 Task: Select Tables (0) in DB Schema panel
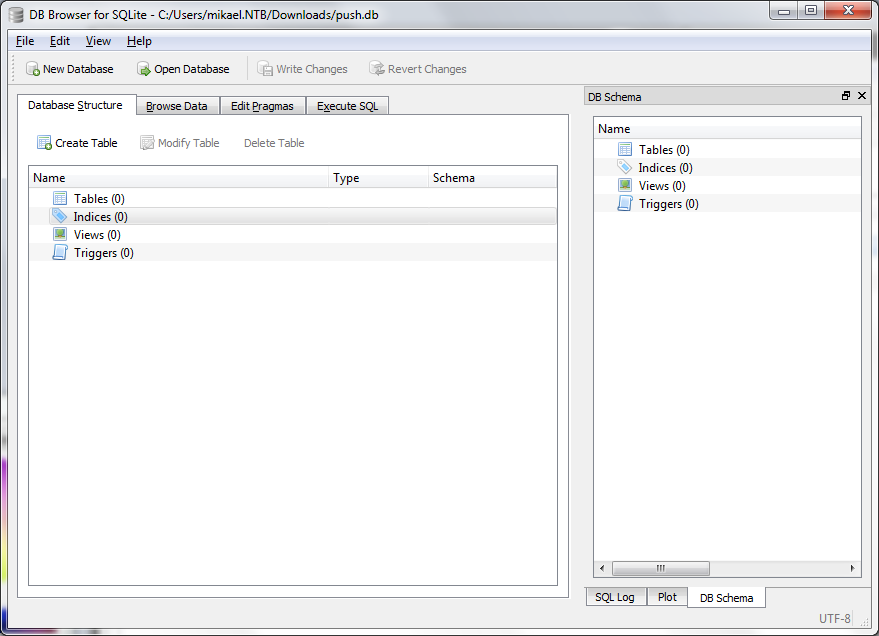pos(727,149)
